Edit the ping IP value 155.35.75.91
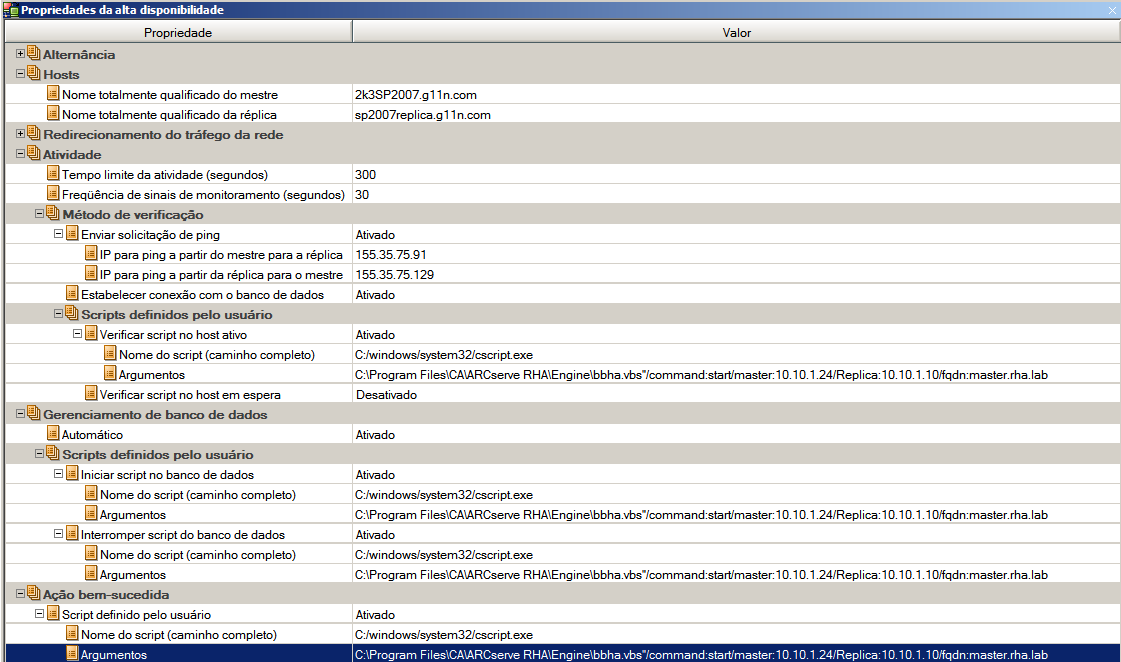The image size is (1121, 662). point(391,255)
